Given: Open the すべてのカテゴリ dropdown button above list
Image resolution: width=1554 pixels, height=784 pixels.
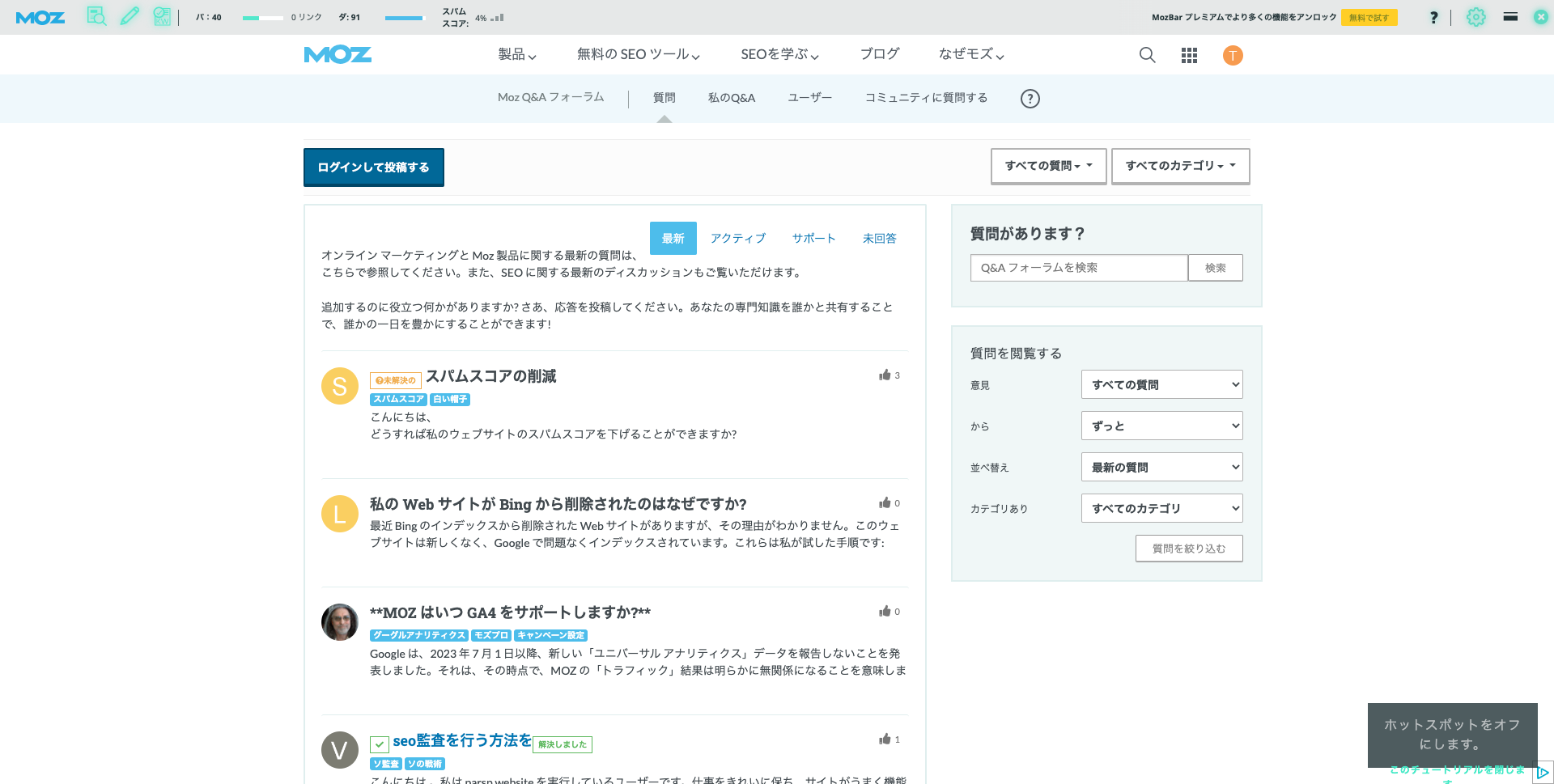Looking at the screenshot, I should click(1180, 166).
